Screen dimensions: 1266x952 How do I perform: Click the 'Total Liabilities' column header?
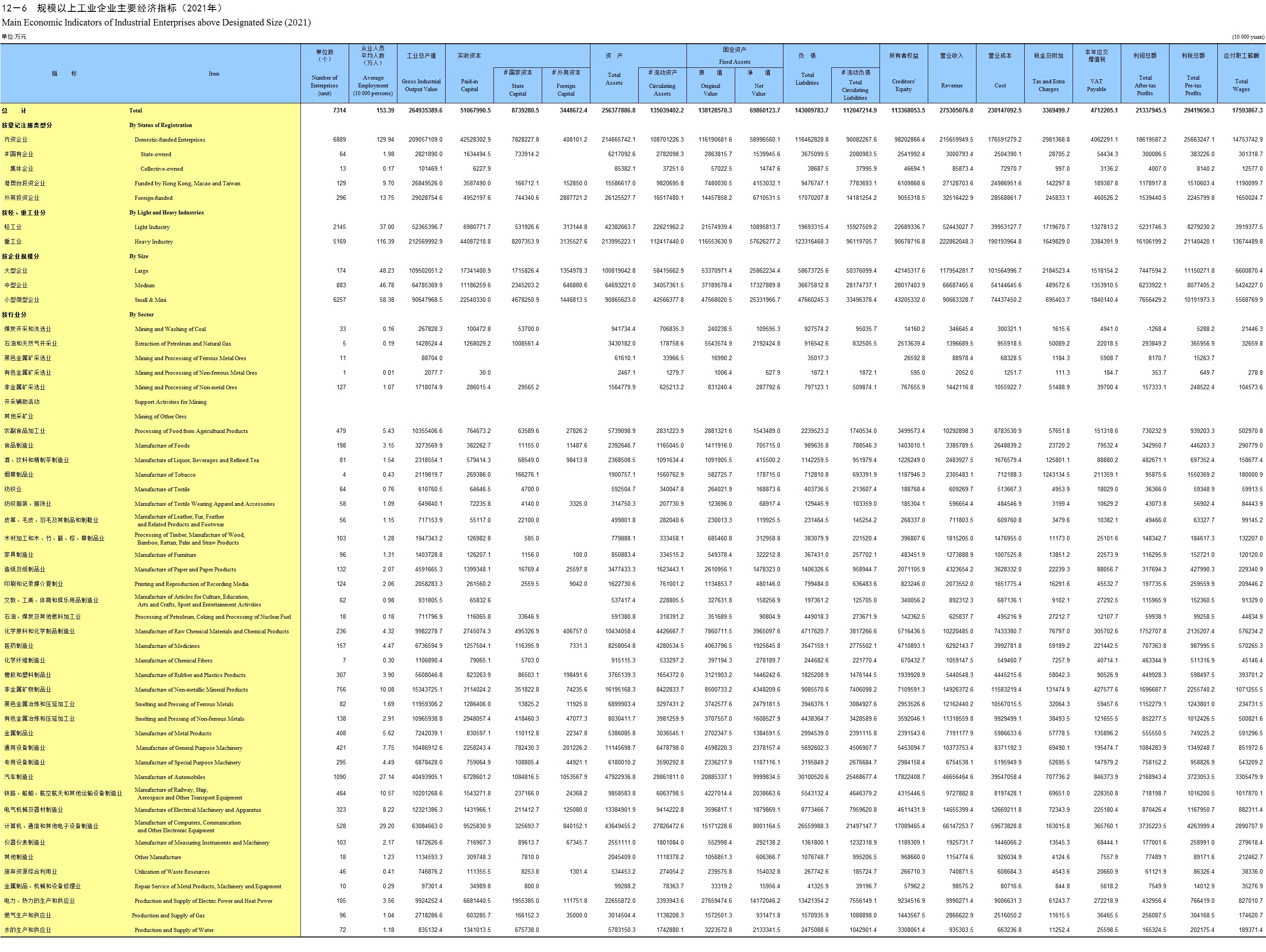807,79
